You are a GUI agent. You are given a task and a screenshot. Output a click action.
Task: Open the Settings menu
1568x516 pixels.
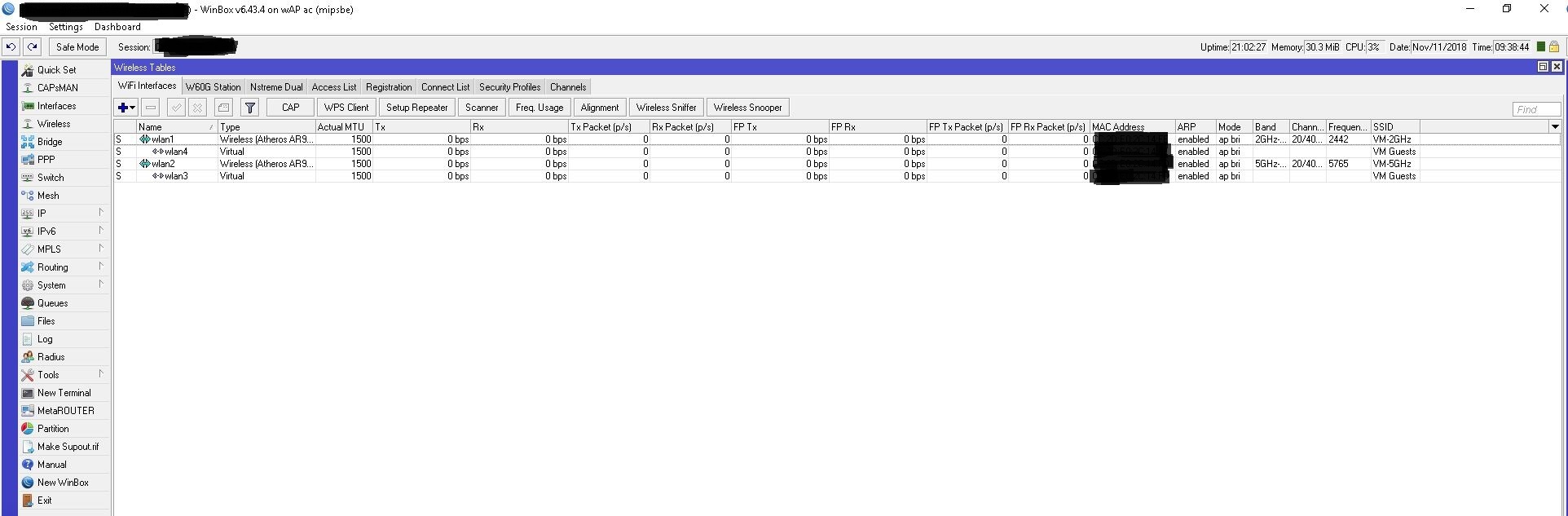66,27
